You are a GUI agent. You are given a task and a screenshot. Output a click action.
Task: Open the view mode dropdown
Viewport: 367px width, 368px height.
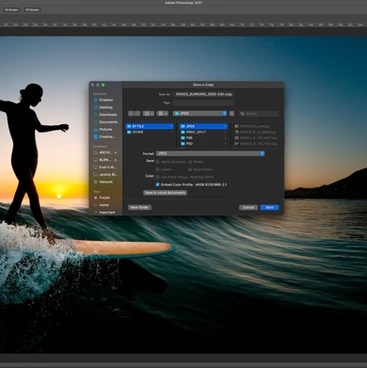[148, 114]
